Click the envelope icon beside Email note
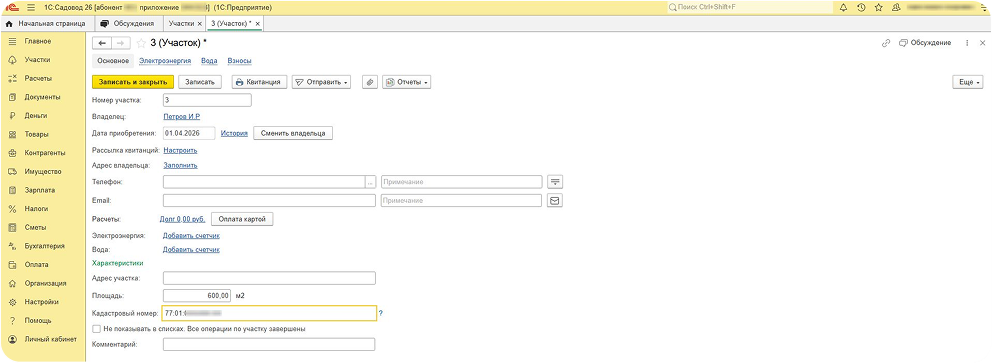 tap(555, 200)
